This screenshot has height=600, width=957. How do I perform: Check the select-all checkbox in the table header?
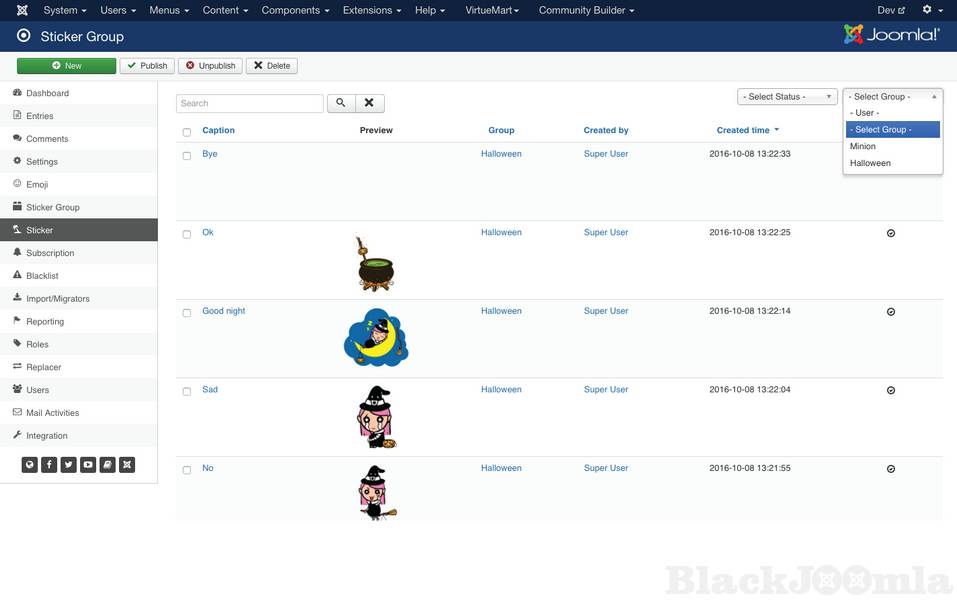[187, 132]
